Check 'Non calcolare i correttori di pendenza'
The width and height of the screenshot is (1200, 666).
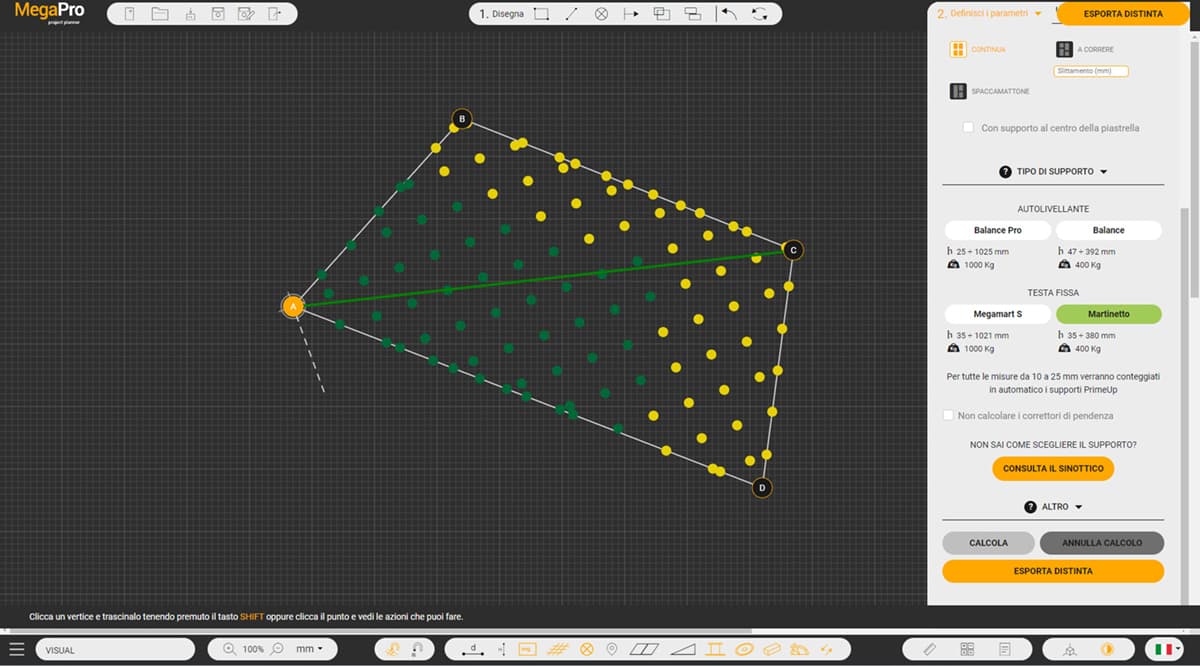[949, 415]
